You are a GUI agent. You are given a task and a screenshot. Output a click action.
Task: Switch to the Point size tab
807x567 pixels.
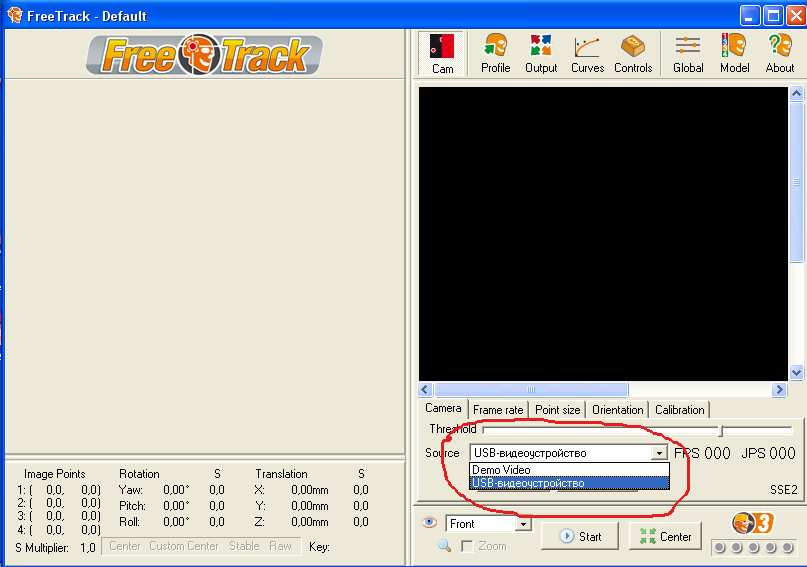(x=557, y=410)
